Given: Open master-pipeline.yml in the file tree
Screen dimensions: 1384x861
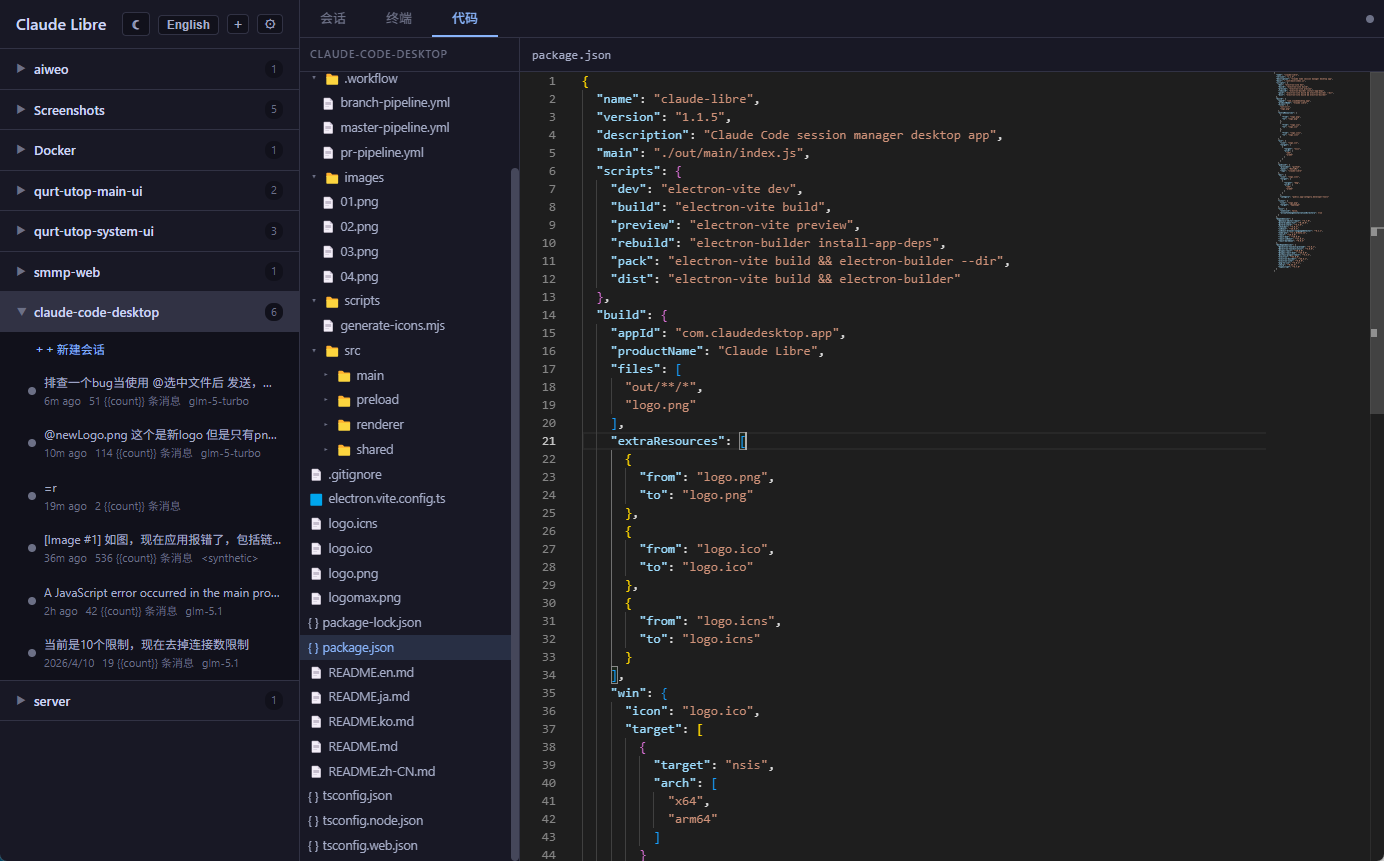Looking at the screenshot, I should pyautogui.click(x=394, y=128).
